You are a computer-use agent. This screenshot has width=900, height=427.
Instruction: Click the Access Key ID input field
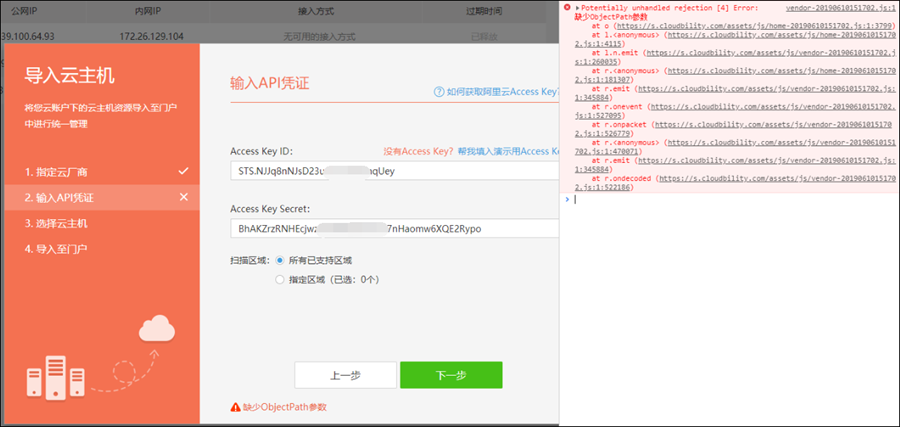[392, 172]
